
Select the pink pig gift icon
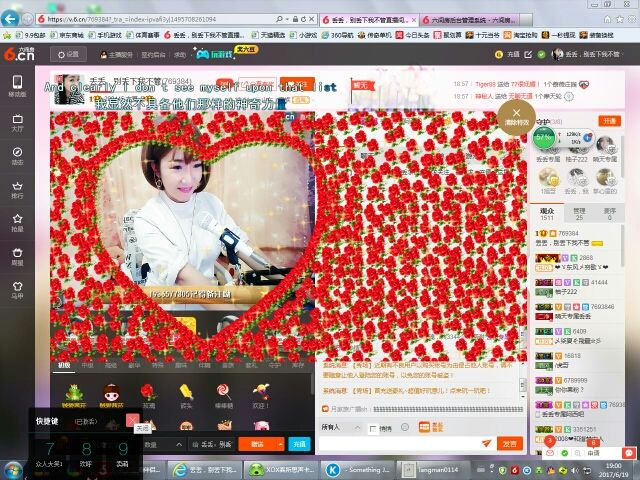coord(261,425)
